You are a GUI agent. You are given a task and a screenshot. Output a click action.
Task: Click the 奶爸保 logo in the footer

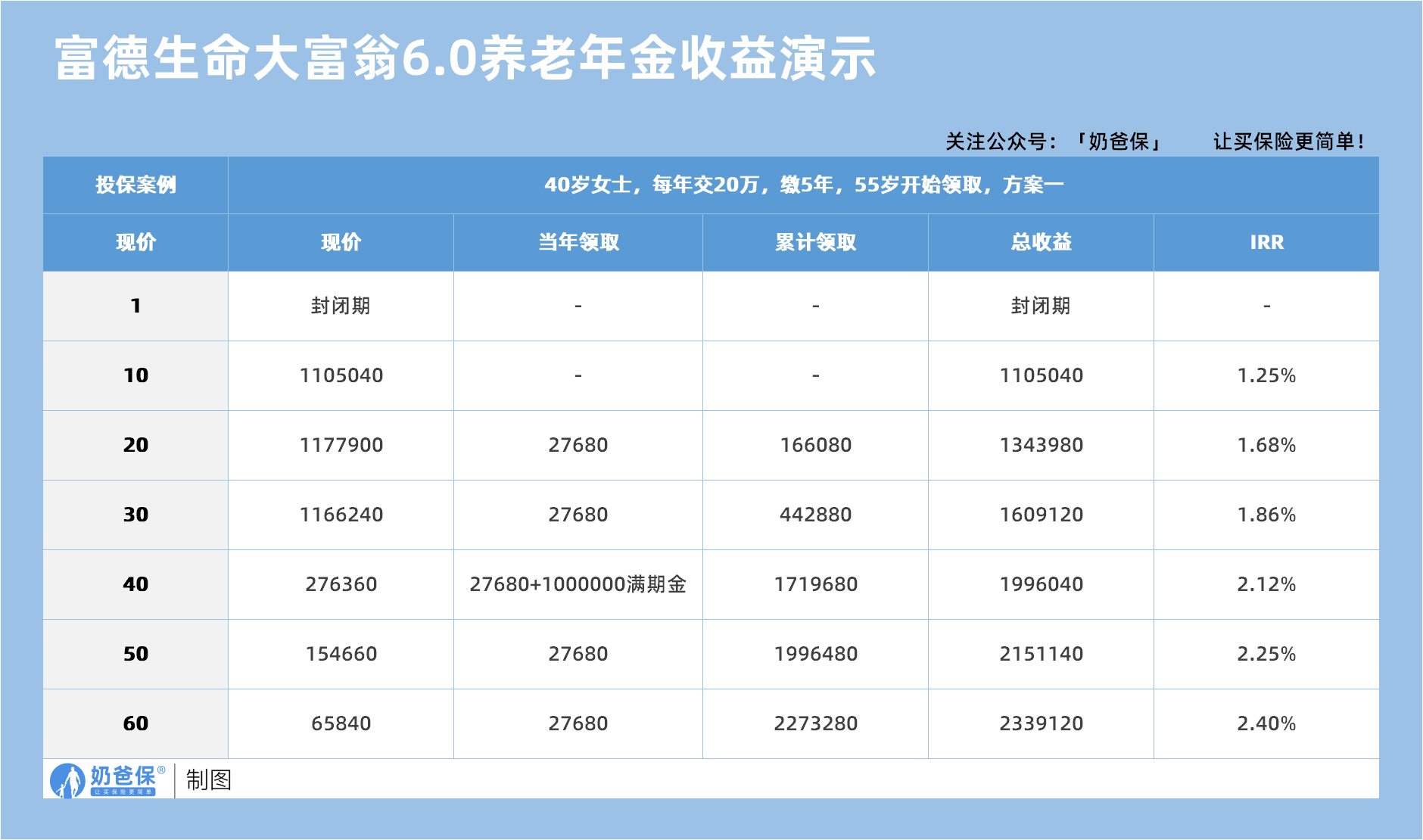coord(106,780)
